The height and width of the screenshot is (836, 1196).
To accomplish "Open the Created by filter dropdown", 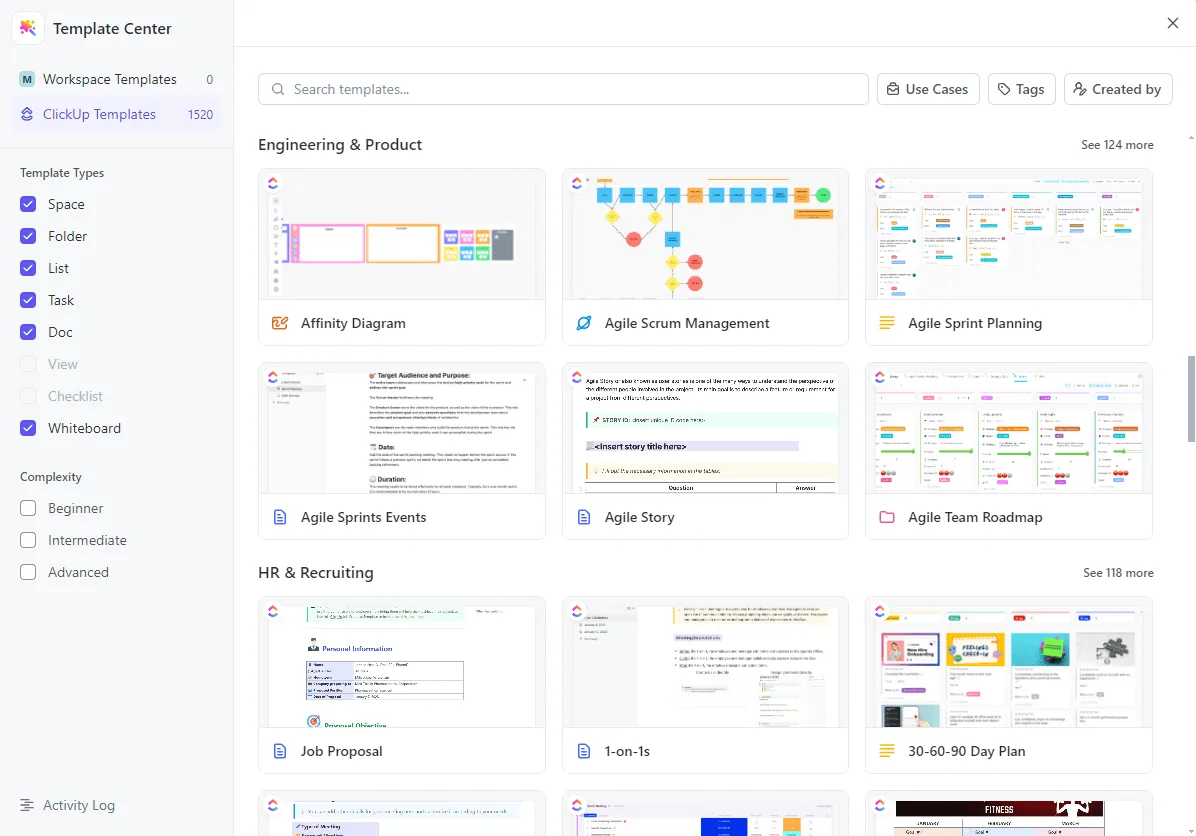I will click(1117, 89).
